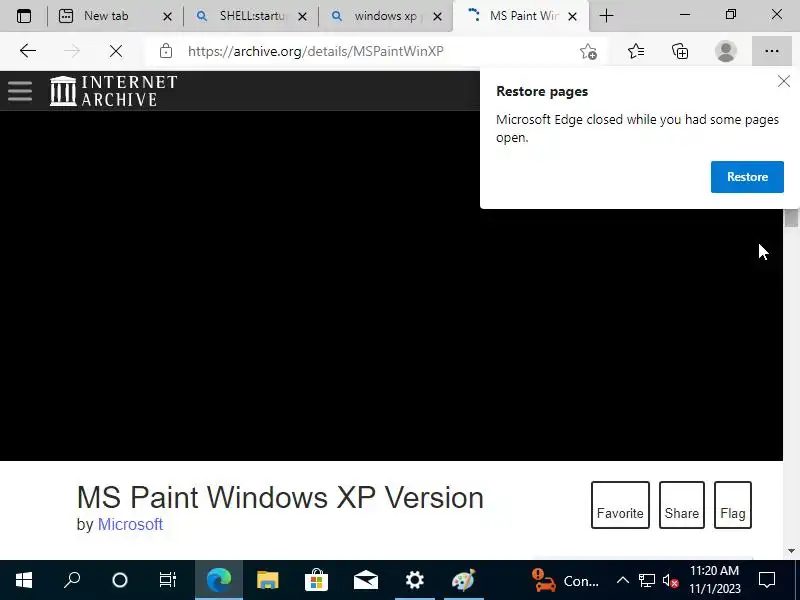Expand hidden system tray icons
The image size is (800, 600).
coord(622,580)
